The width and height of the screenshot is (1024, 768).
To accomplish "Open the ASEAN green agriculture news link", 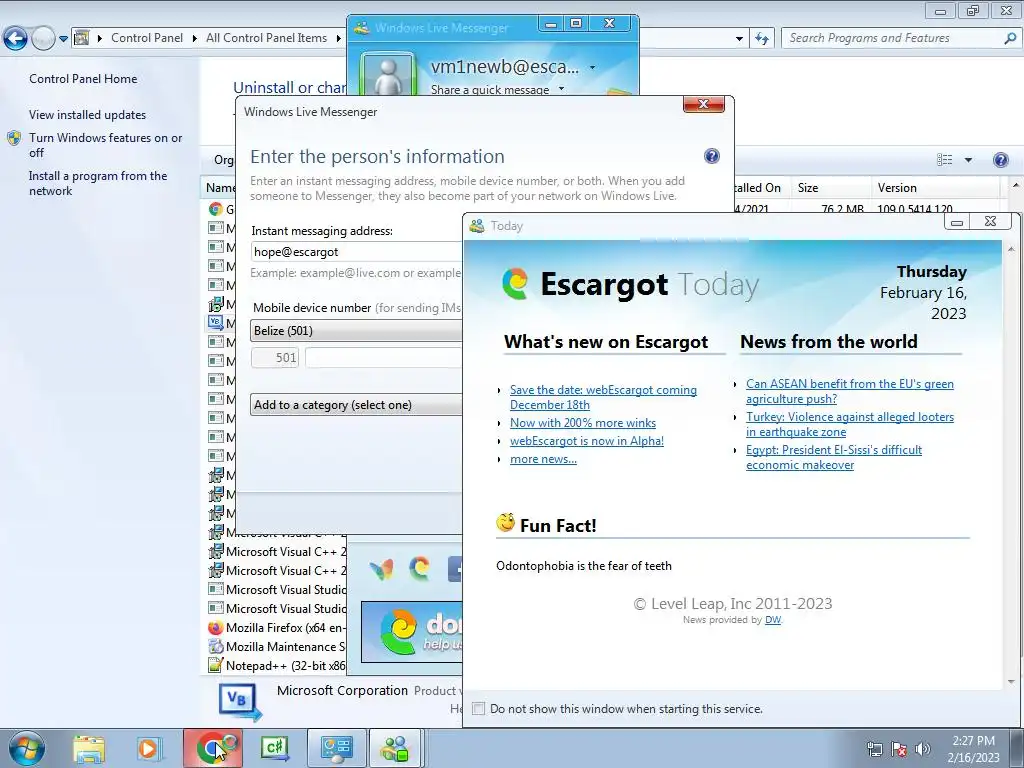I will 850,391.
